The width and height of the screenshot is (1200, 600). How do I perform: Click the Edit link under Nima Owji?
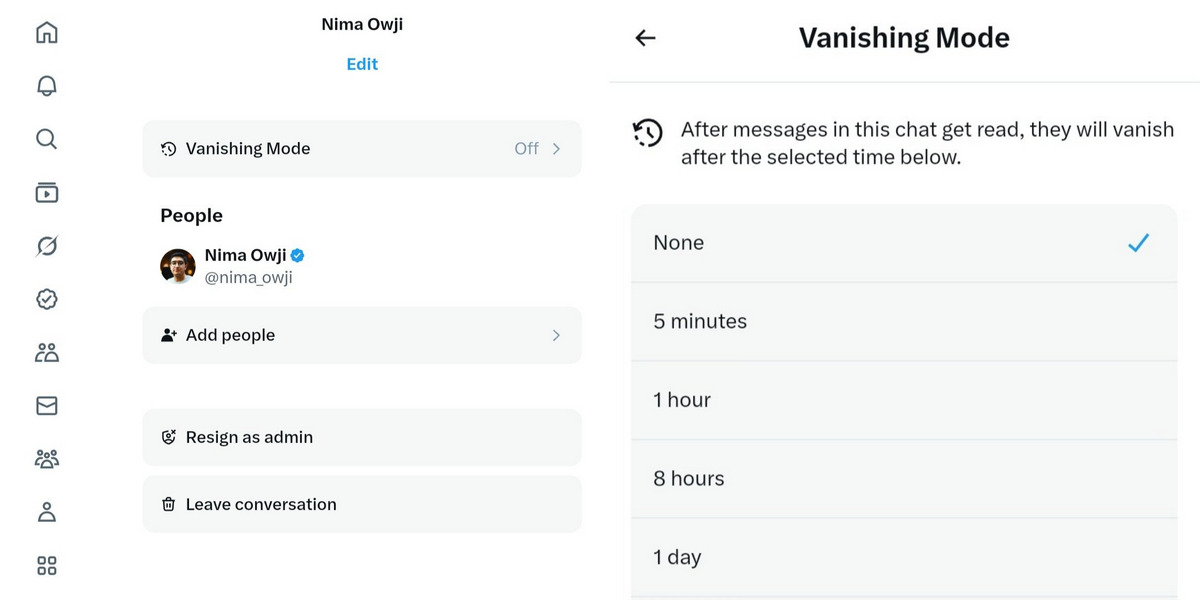pyautogui.click(x=362, y=64)
